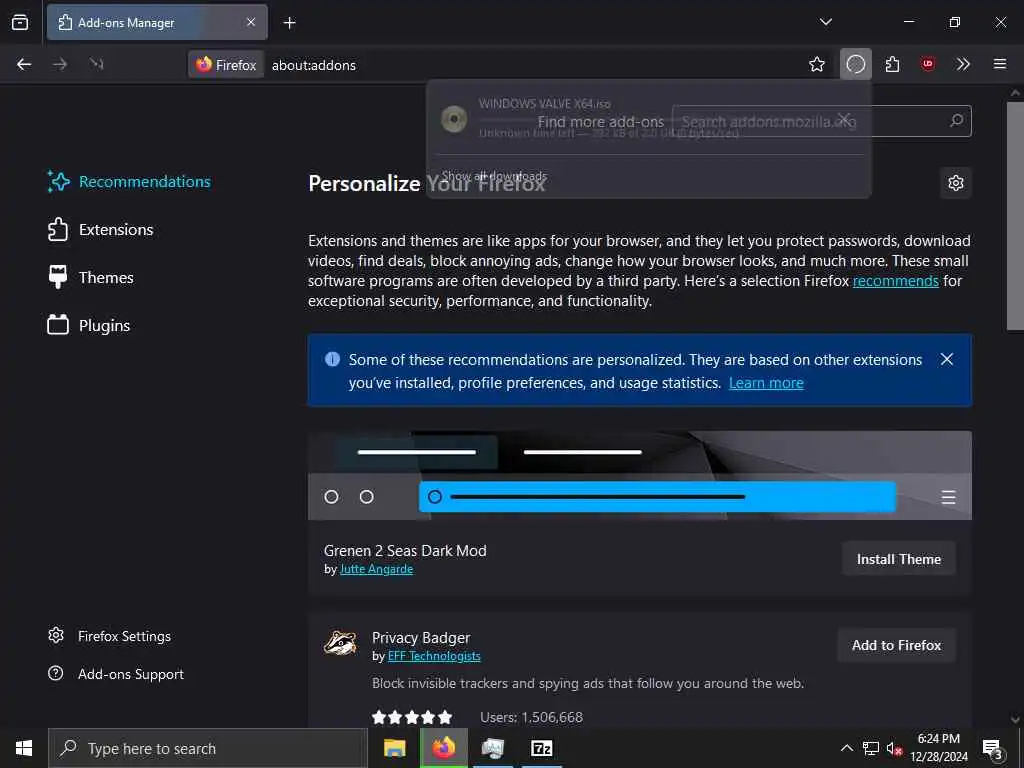Install Grenen 2 Seas Dark Mod theme
This screenshot has width=1024, height=768.
click(x=899, y=559)
